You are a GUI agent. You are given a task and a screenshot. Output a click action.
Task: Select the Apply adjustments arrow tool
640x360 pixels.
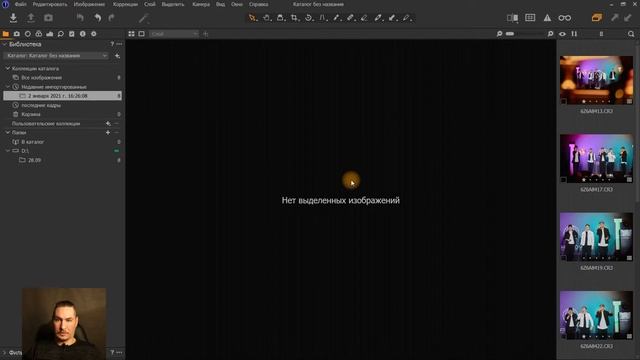[393, 18]
